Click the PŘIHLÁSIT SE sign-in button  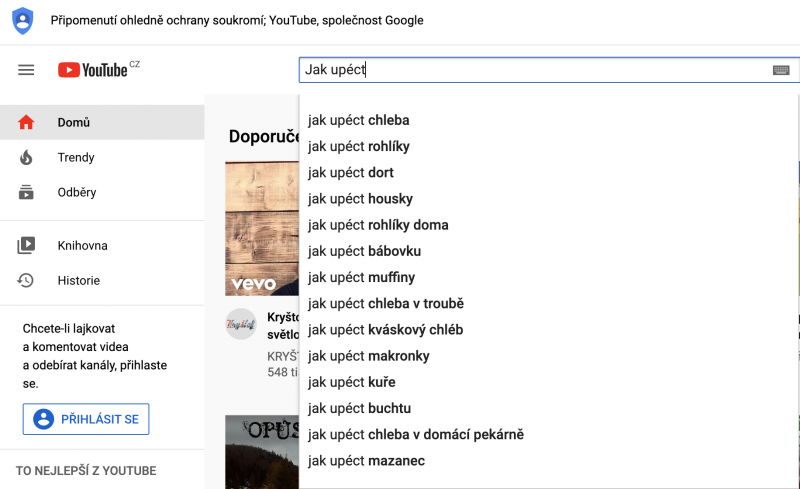[x=86, y=419]
